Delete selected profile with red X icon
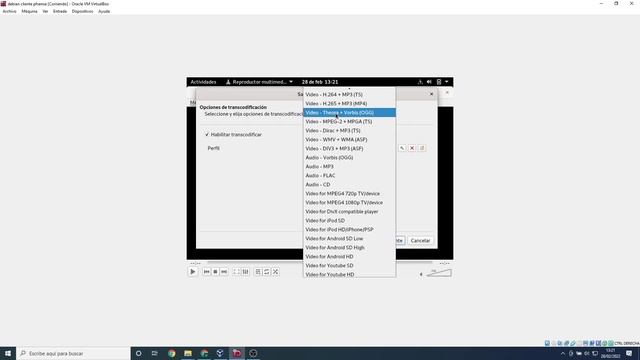This screenshot has width=640, height=360. point(412,148)
